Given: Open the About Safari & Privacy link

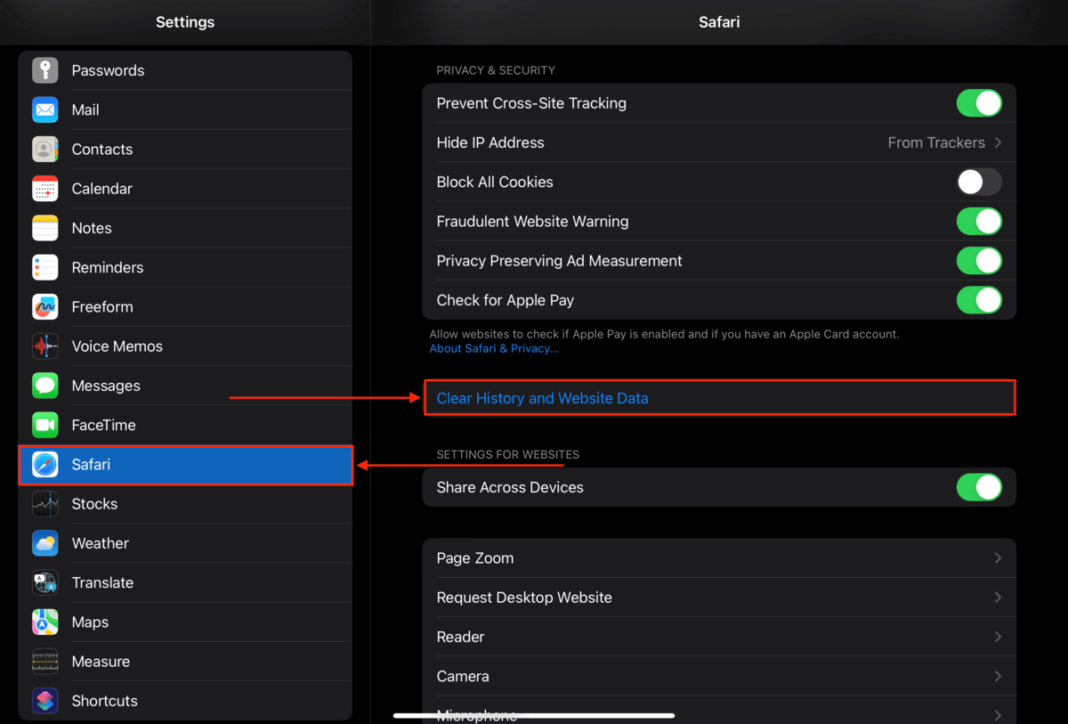Looking at the screenshot, I should click(493, 348).
